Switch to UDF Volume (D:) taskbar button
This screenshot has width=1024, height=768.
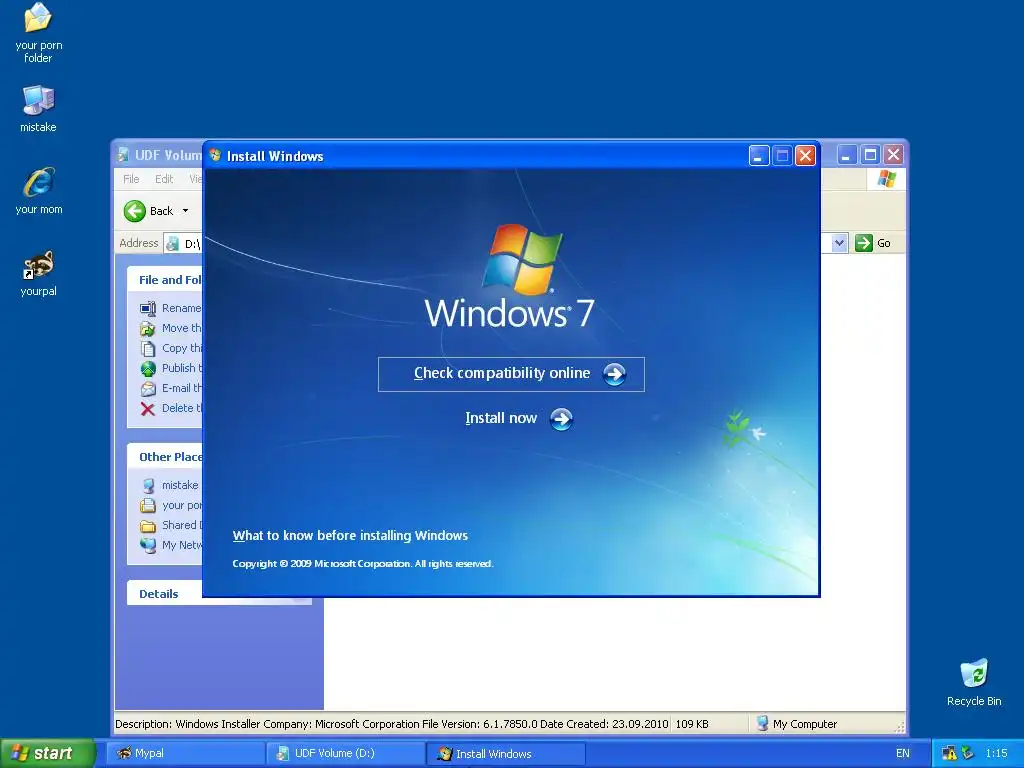point(345,753)
